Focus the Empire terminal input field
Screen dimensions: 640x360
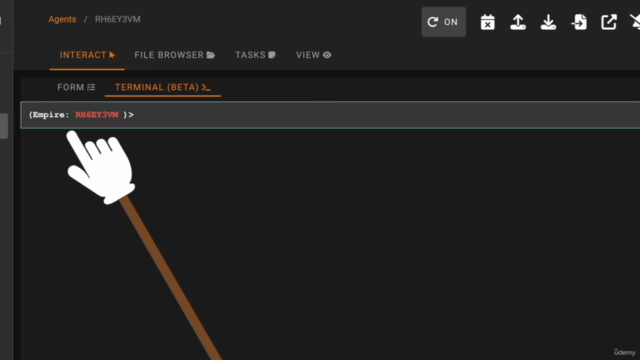330,115
